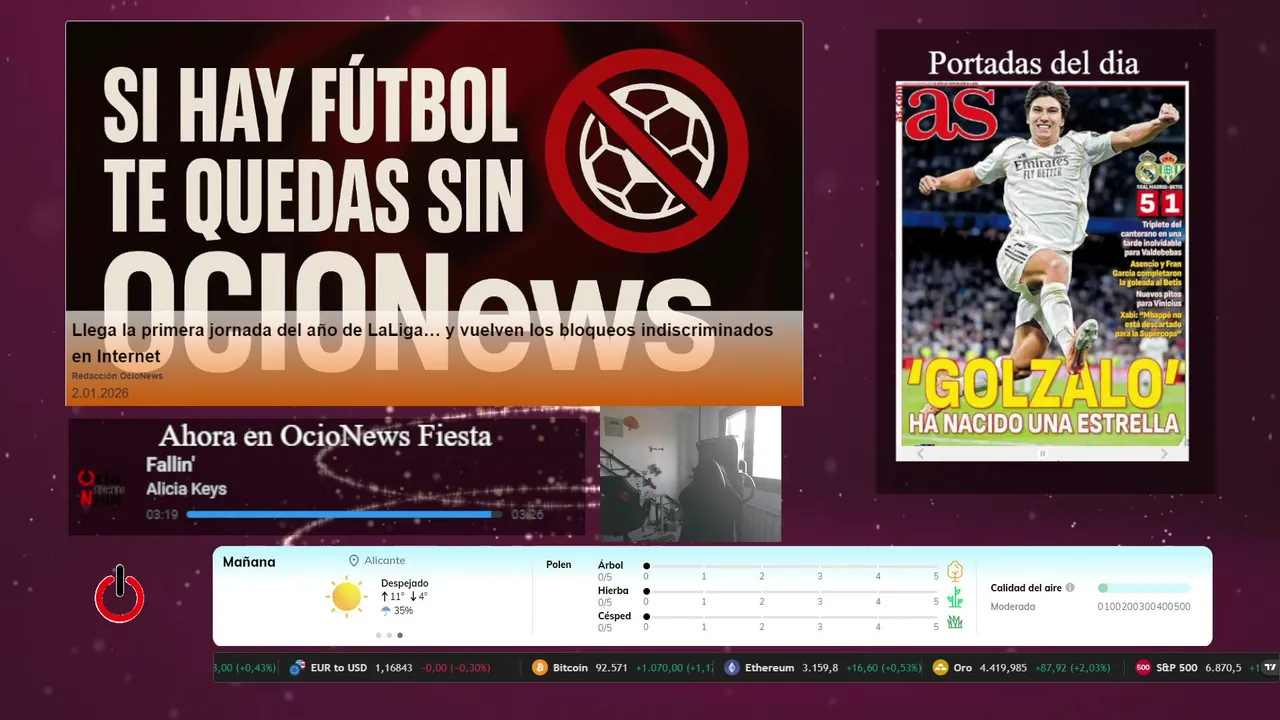Click the Real Betis crest on the cover
This screenshot has width=1280, height=720.
[x=1170, y=167]
